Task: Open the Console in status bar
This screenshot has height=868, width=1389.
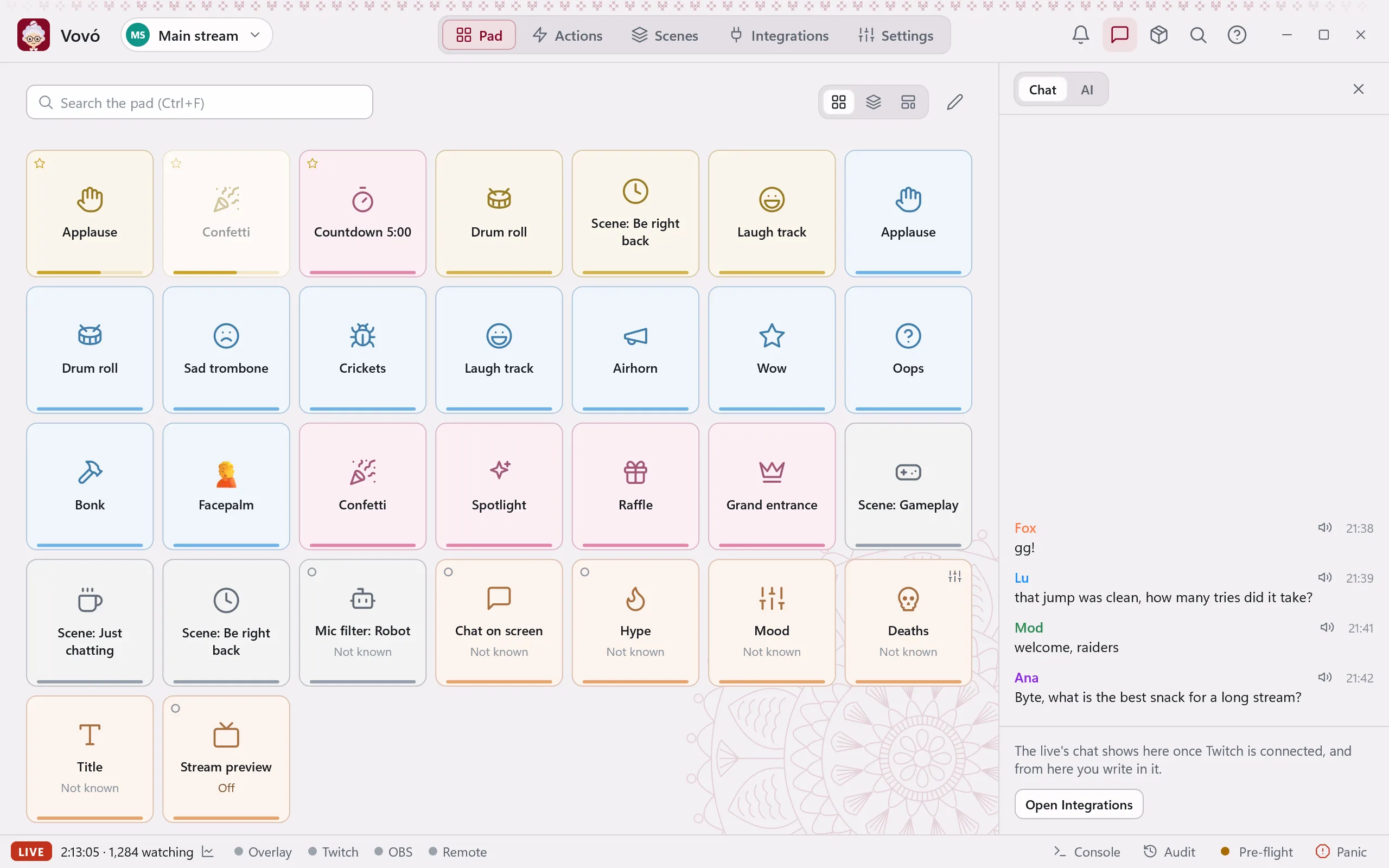Action: coord(1087,852)
